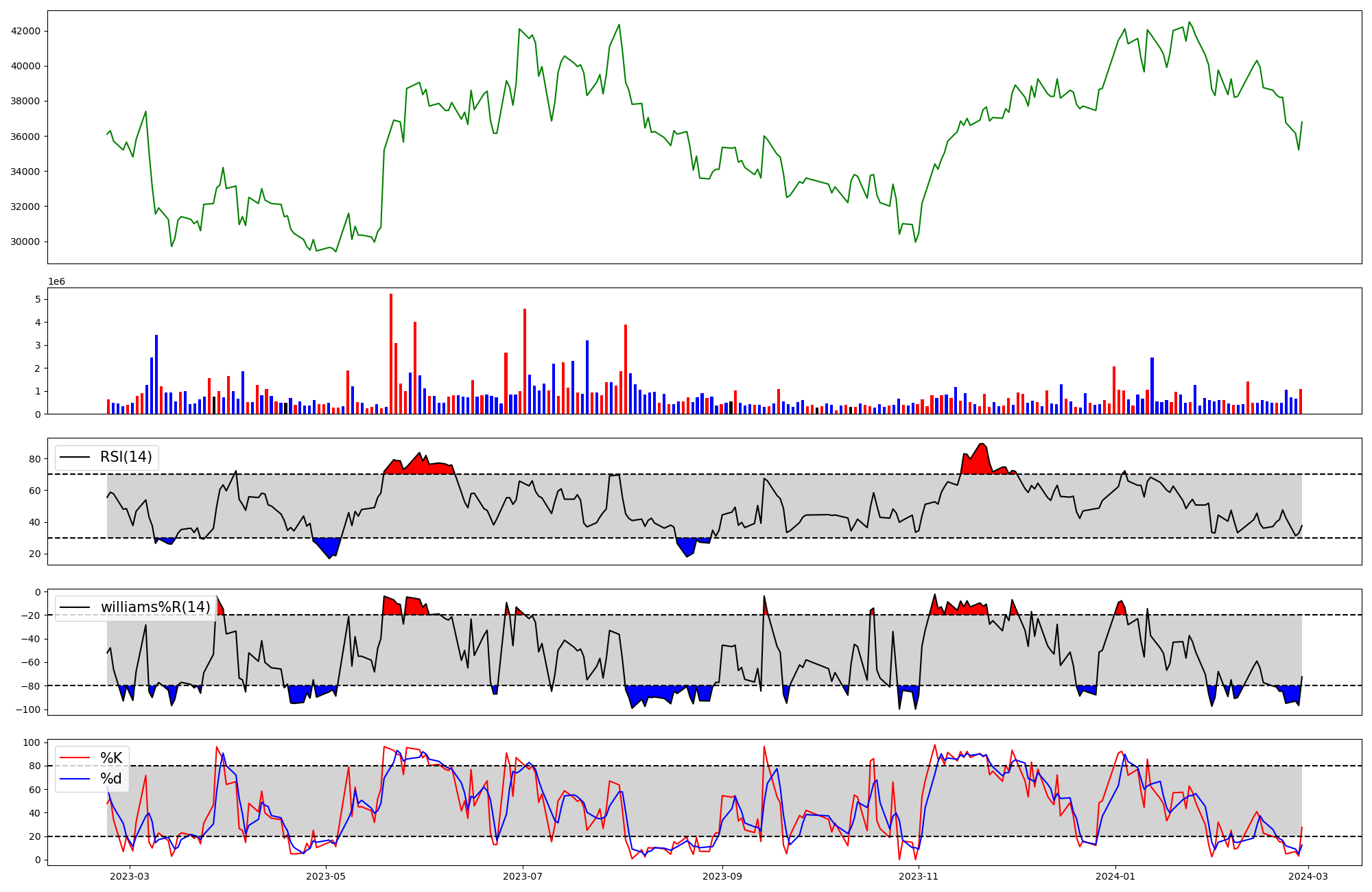The width and height of the screenshot is (1372, 892).
Task: Click the -100 tick on Williams axis
Action: pos(29,709)
